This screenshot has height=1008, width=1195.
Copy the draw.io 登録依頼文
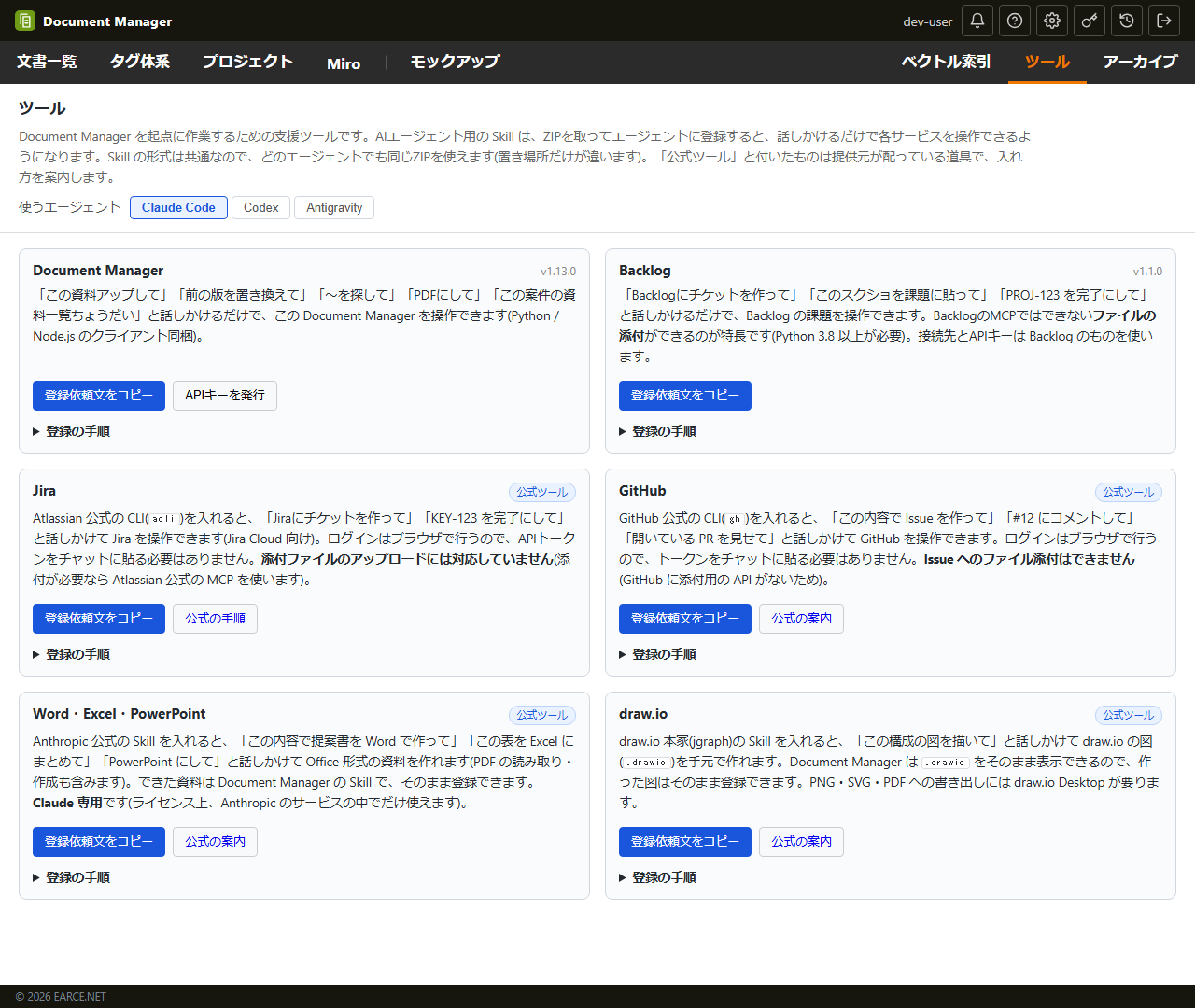coord(685,842)
